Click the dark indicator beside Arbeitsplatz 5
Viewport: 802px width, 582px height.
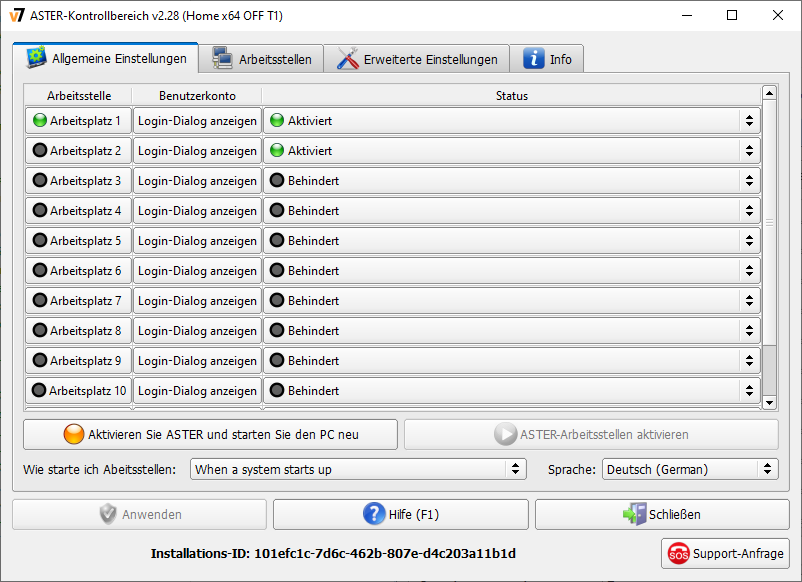click(x=39, y=240)
